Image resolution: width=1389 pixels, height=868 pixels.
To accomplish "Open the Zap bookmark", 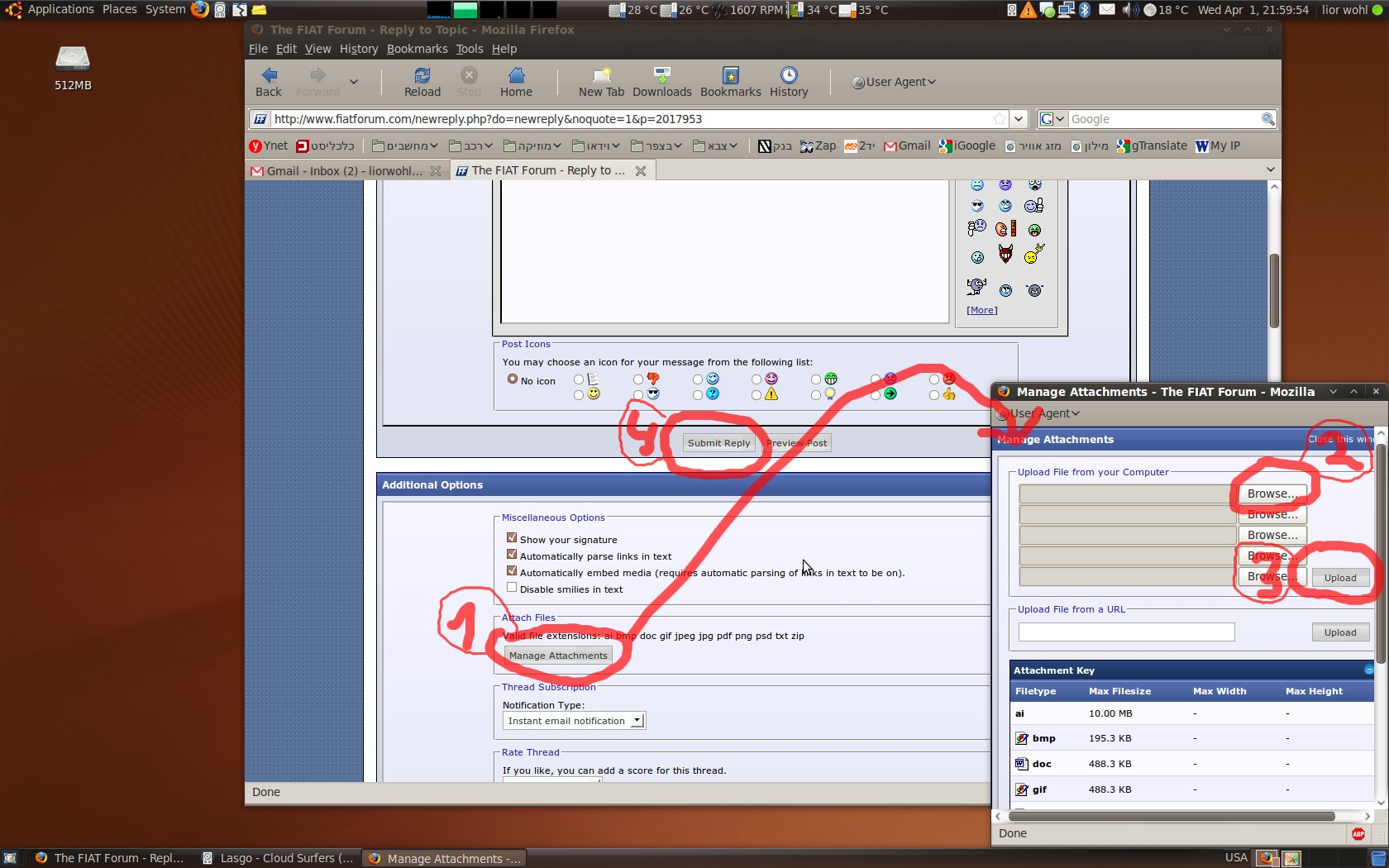I will tap(819, 145).
